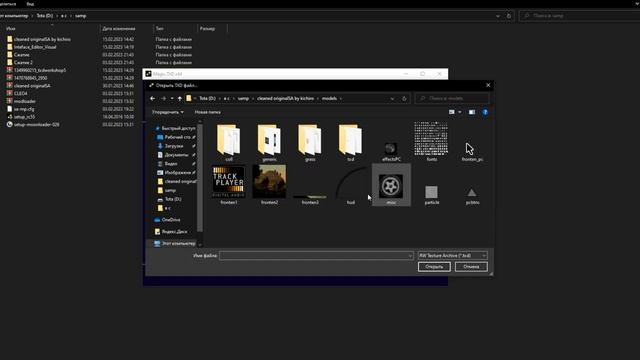Select the particle texture file
Image resolution: width=640 pixels, height=360 pixels.
431,195
